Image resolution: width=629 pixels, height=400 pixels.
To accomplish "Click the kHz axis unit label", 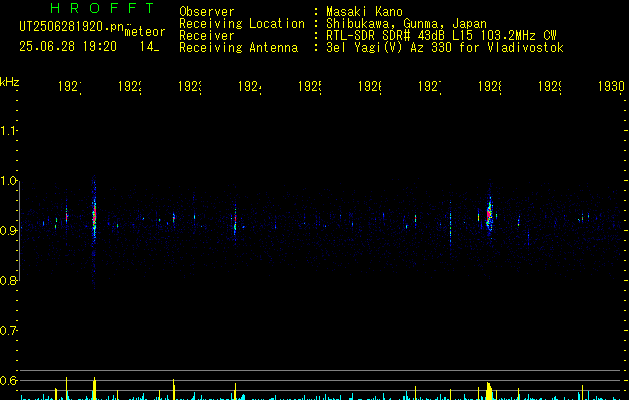I will [x=10, y=83].
